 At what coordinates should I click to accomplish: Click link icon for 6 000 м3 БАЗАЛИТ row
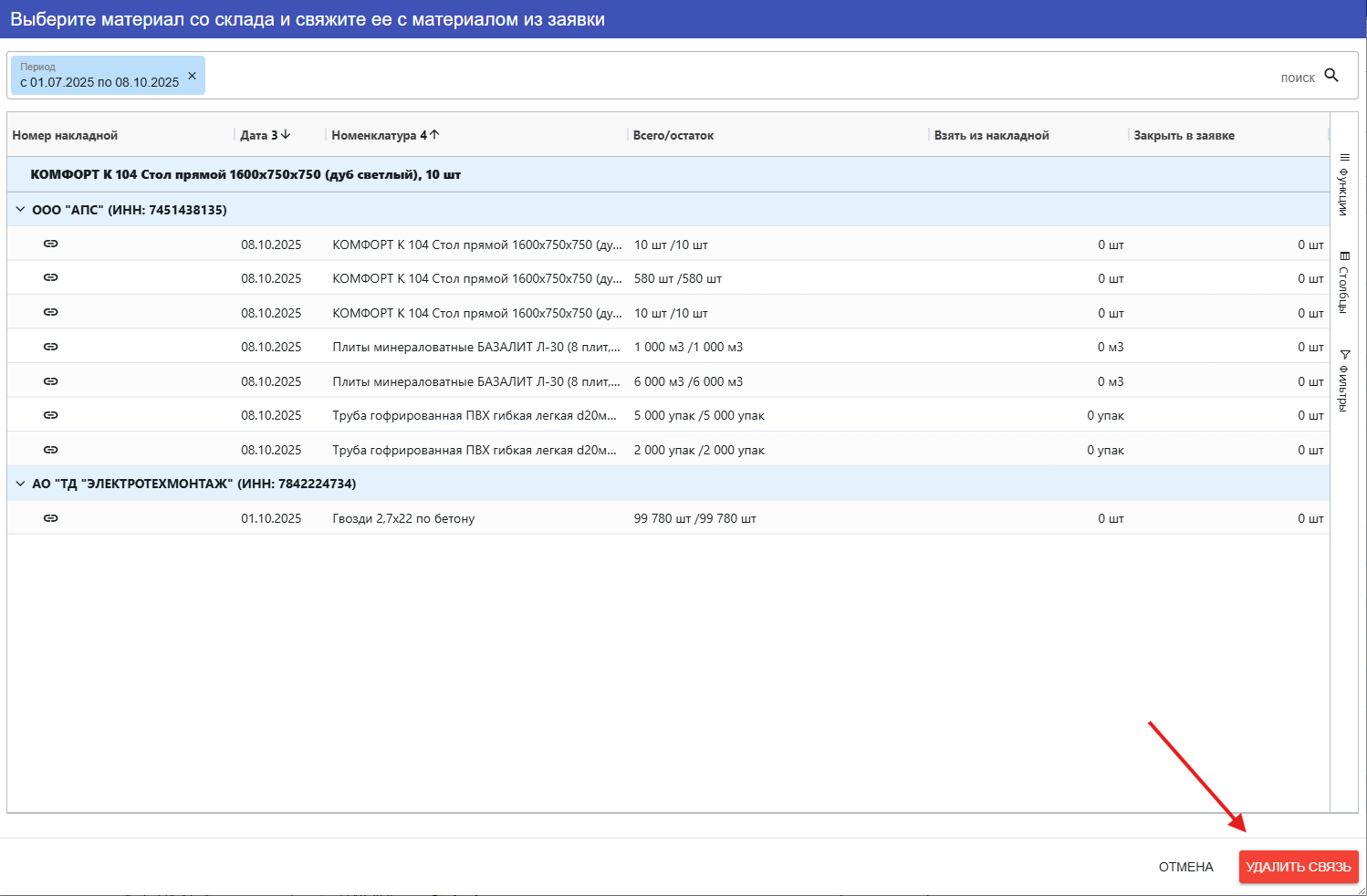tap(51, 381)
